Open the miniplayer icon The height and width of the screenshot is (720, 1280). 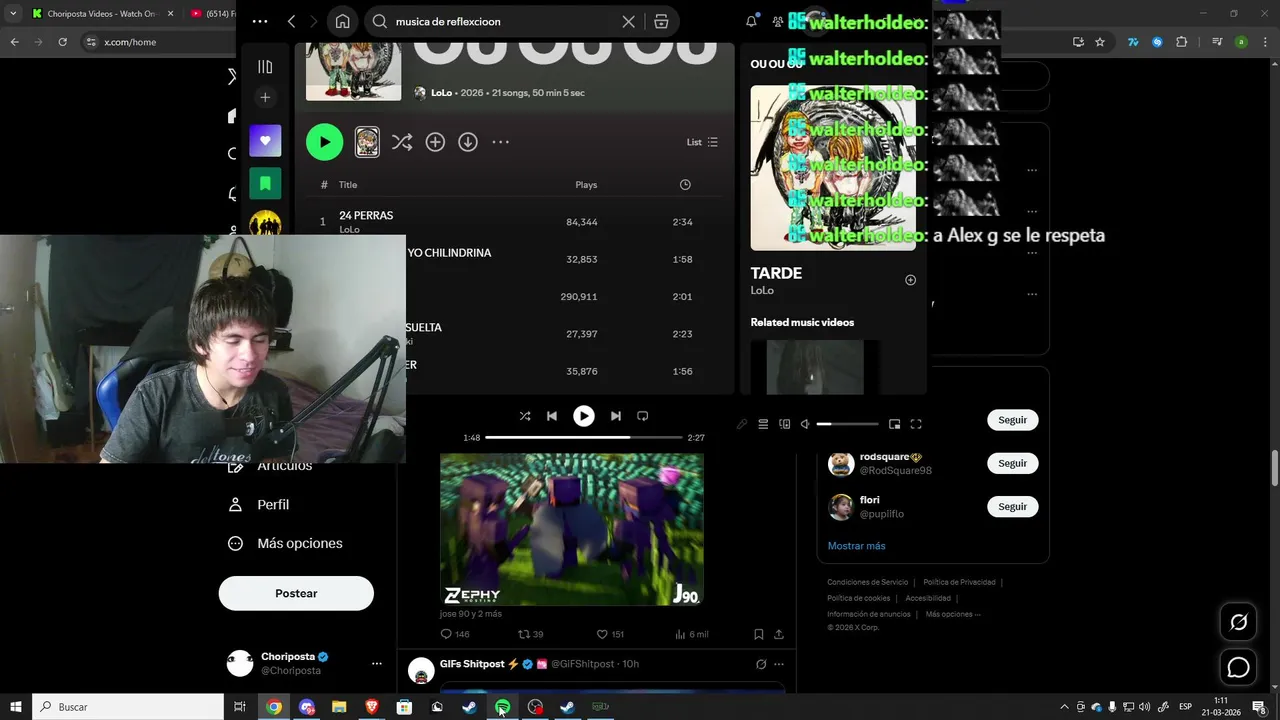pyautogui.click(x=894, y=424)
